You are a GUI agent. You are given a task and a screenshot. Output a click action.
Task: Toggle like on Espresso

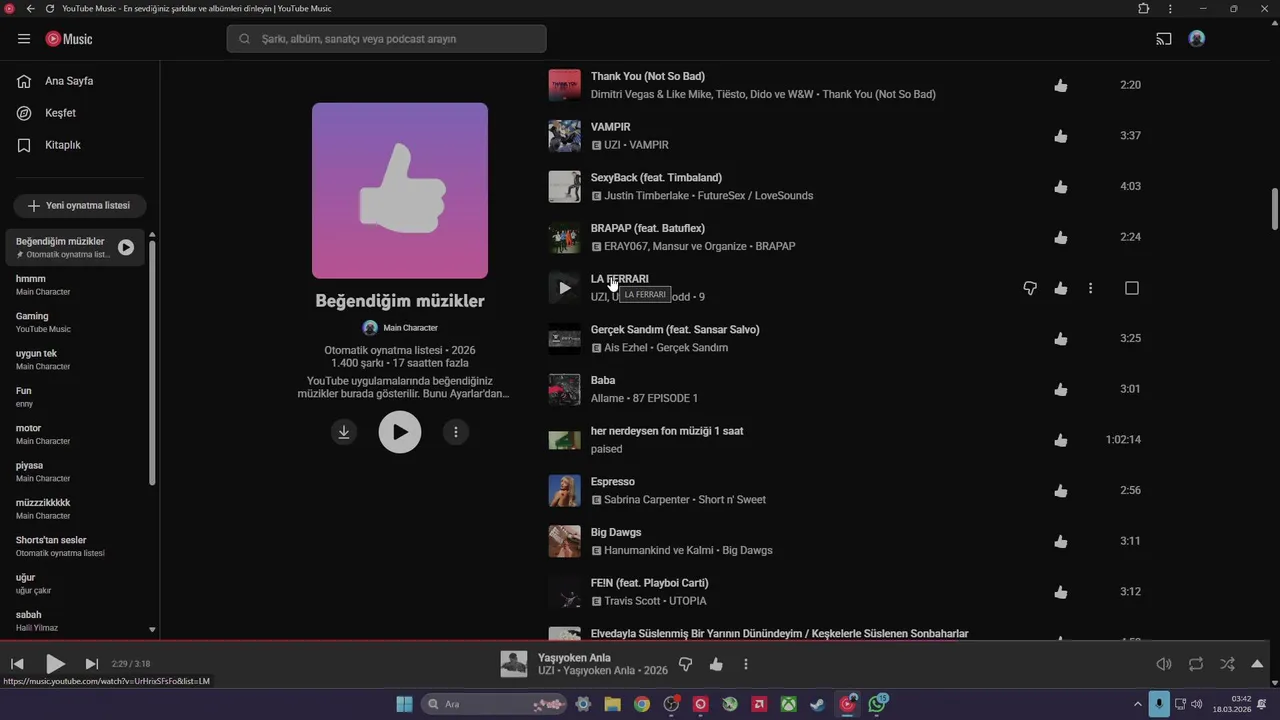(x=1061, y=491)
